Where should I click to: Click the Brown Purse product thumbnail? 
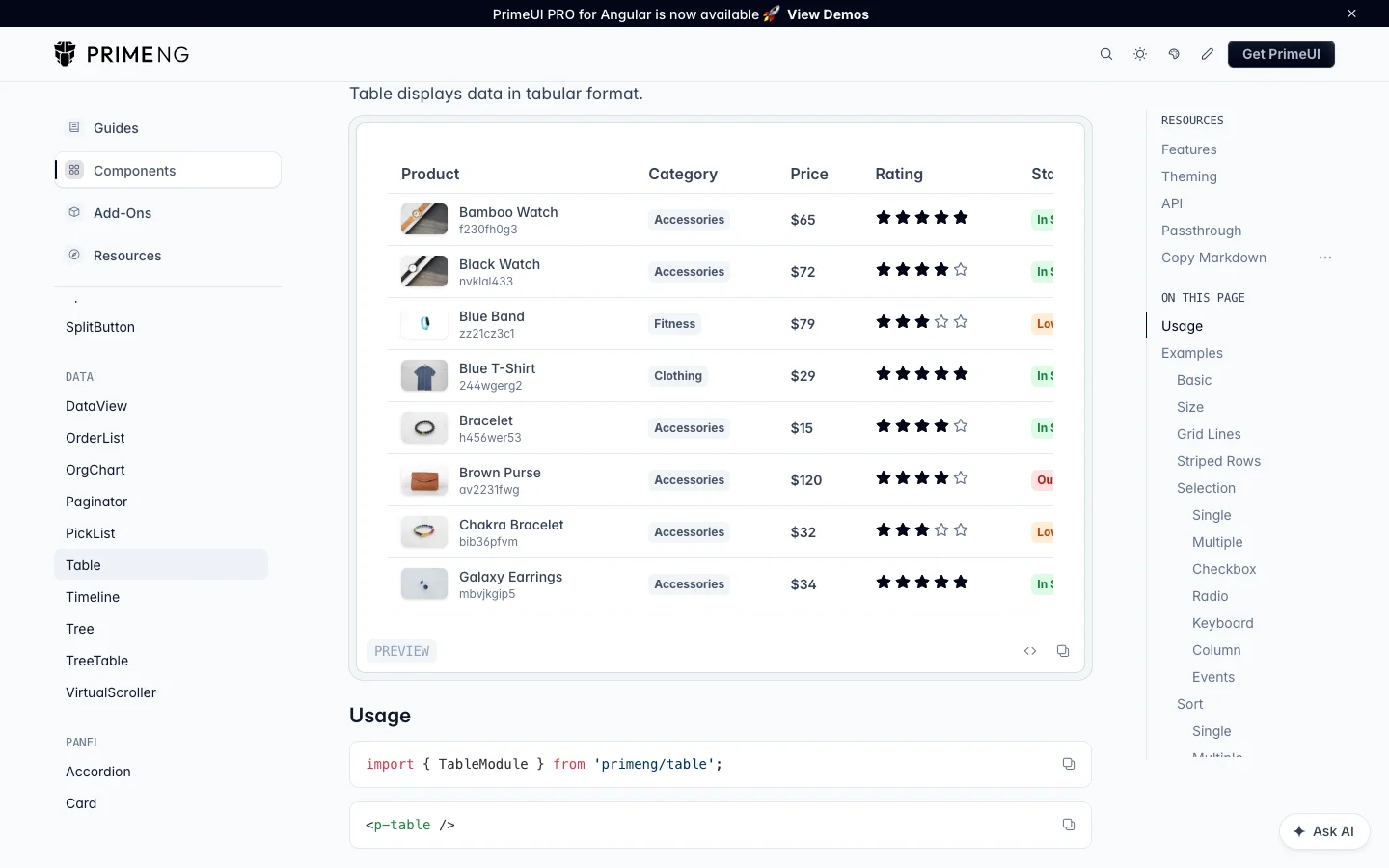pyautogui.click(x=424, y=479)
